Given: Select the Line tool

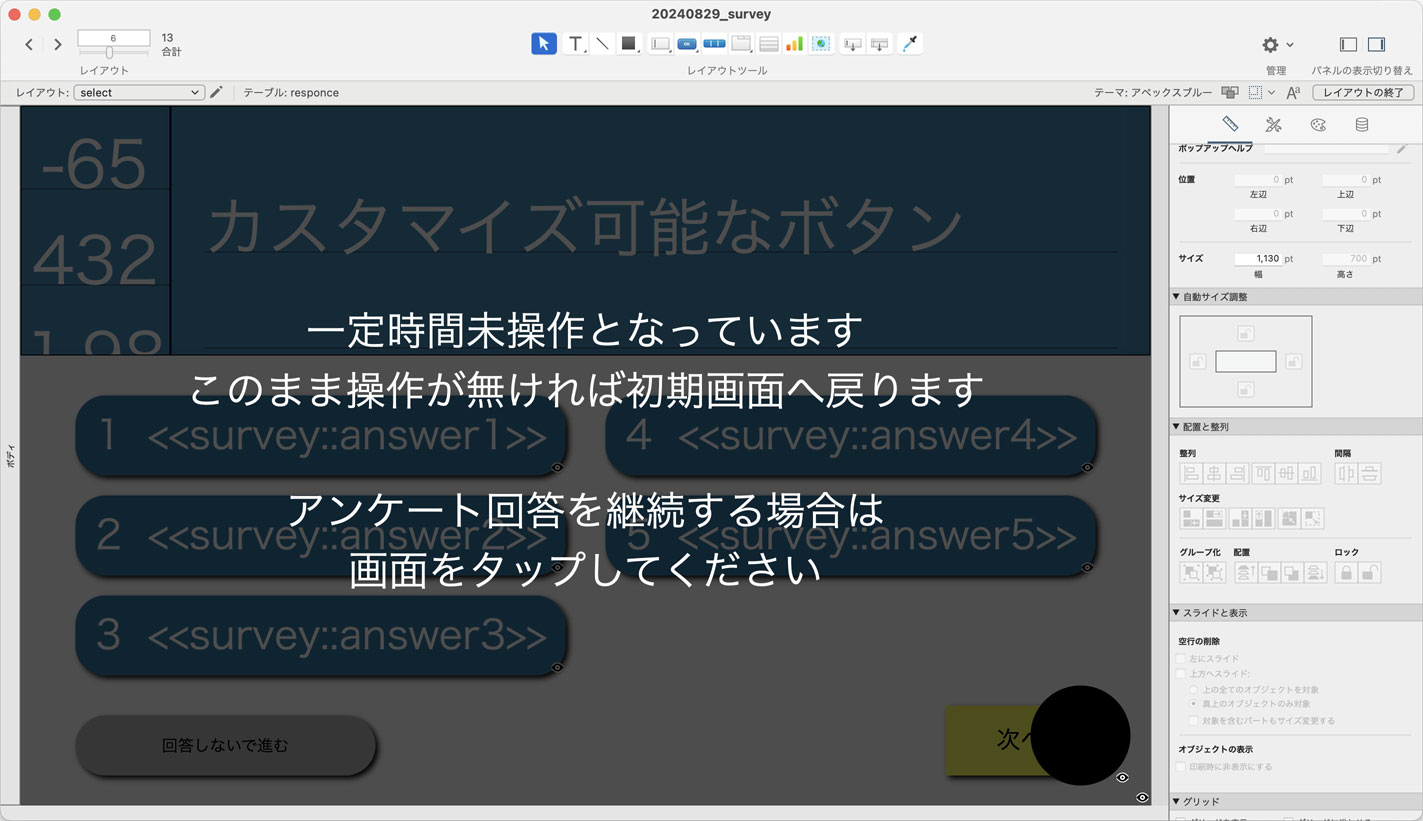Looking at the screenshot, I should pyautogui.click(x=602, y=43).
